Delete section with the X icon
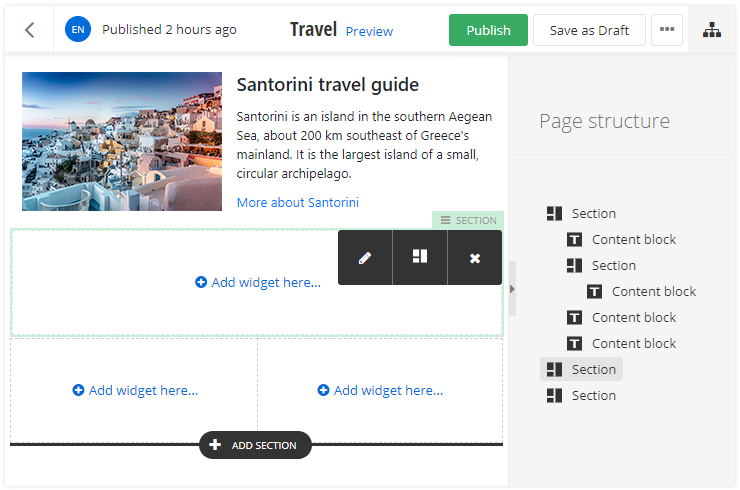The width and height of the screenshot is (740, 490). (x=475, y=258)
